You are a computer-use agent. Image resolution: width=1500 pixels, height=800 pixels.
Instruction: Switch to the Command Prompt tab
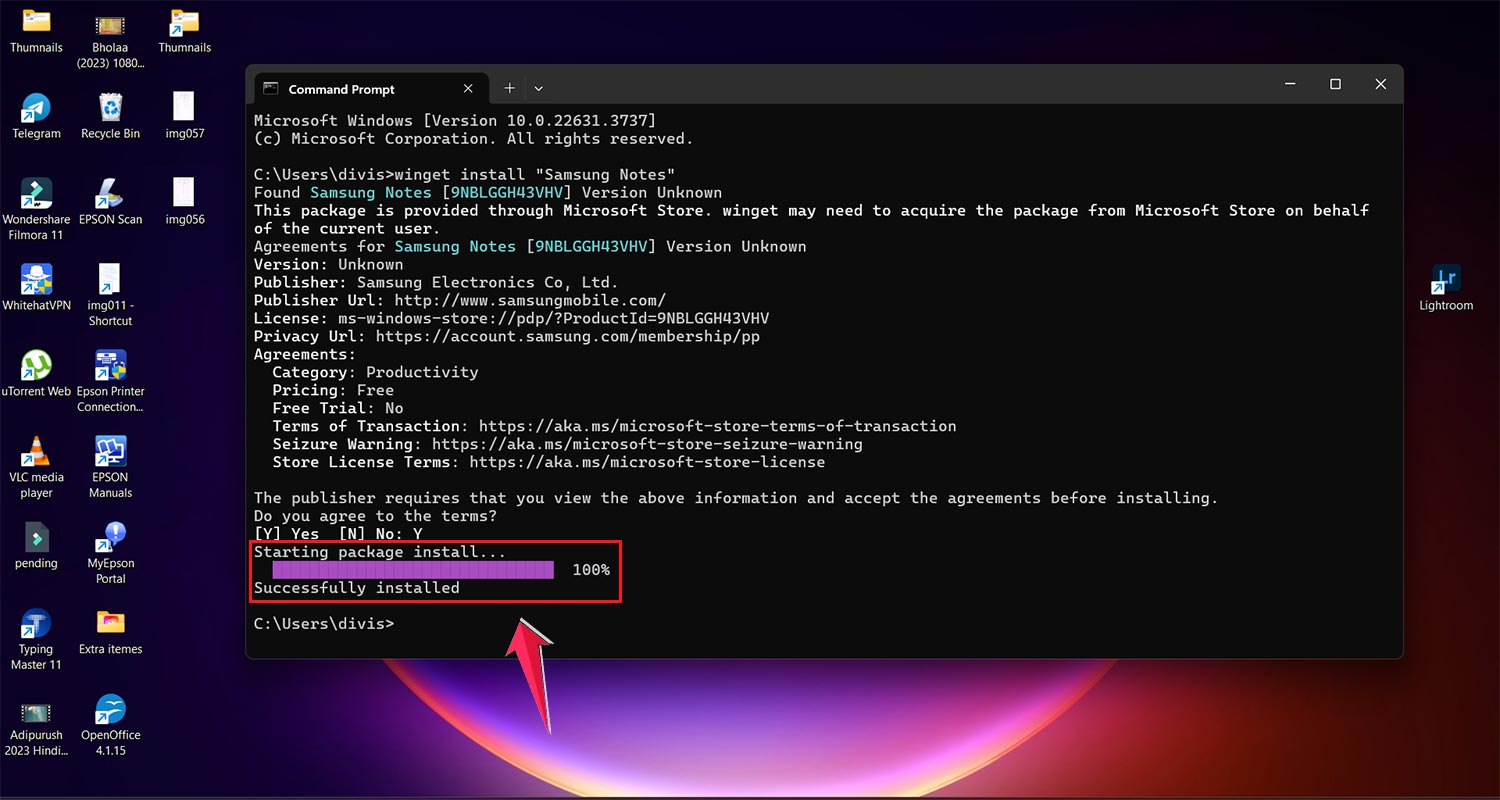click(343, 88)
